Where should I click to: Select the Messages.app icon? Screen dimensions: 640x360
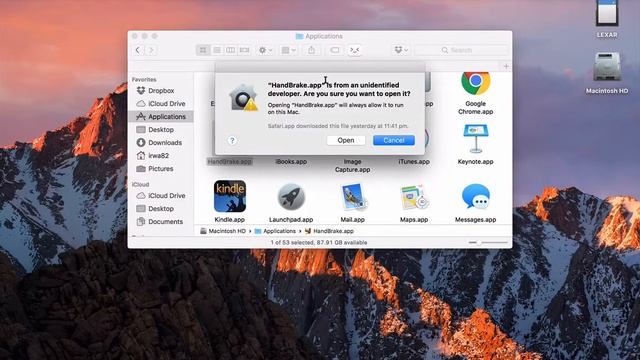tap(476, 197)
